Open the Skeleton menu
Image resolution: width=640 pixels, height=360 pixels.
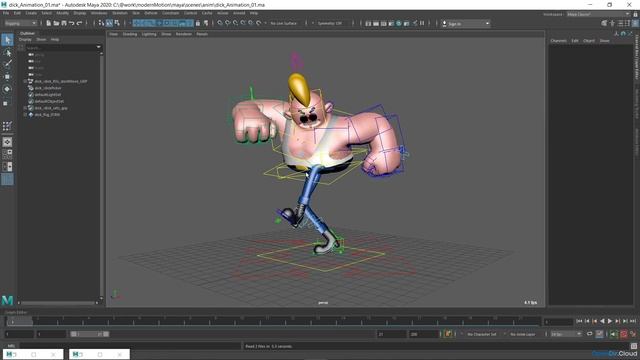point(120,13)
